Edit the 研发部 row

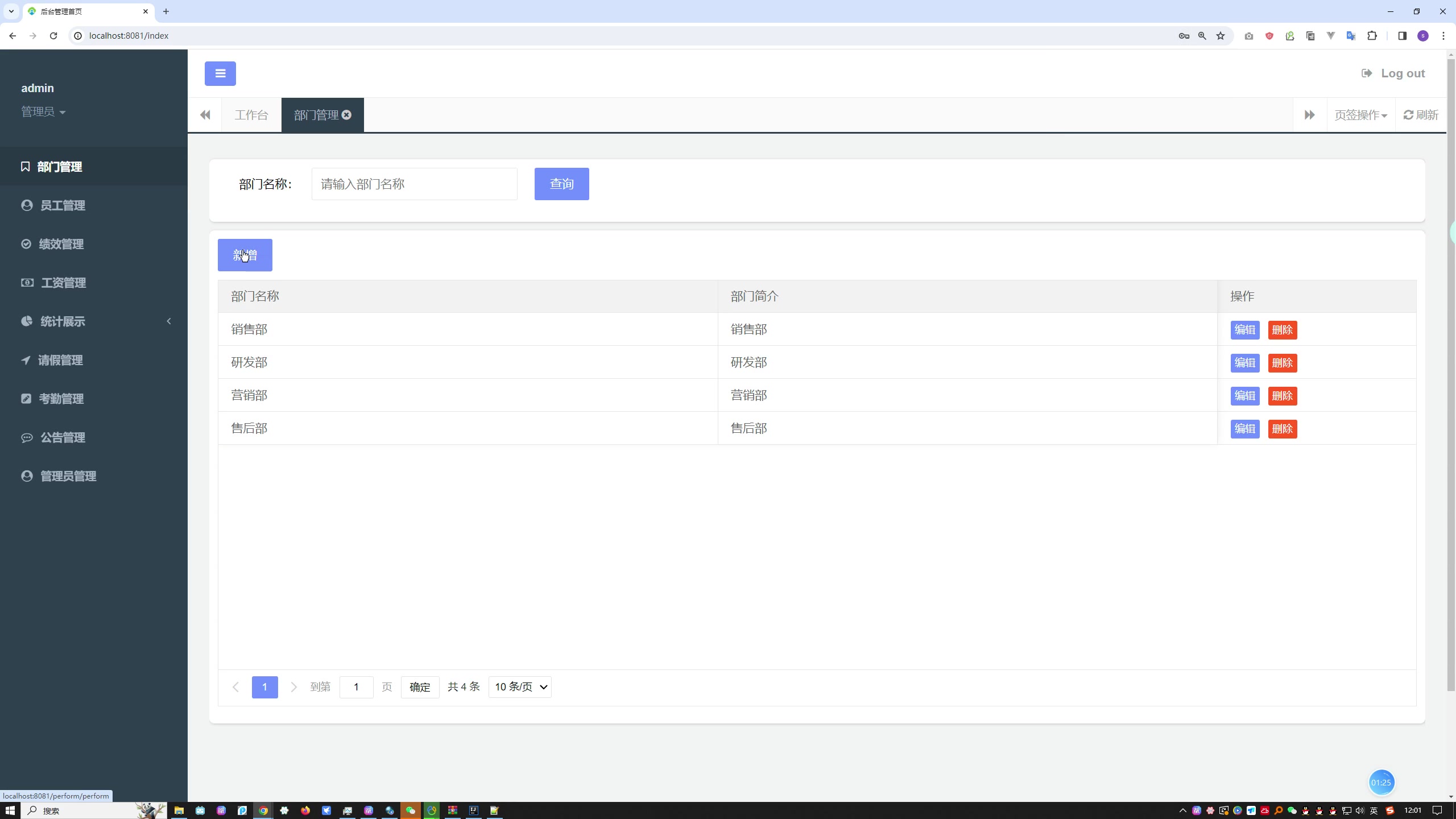(1245, 363)
